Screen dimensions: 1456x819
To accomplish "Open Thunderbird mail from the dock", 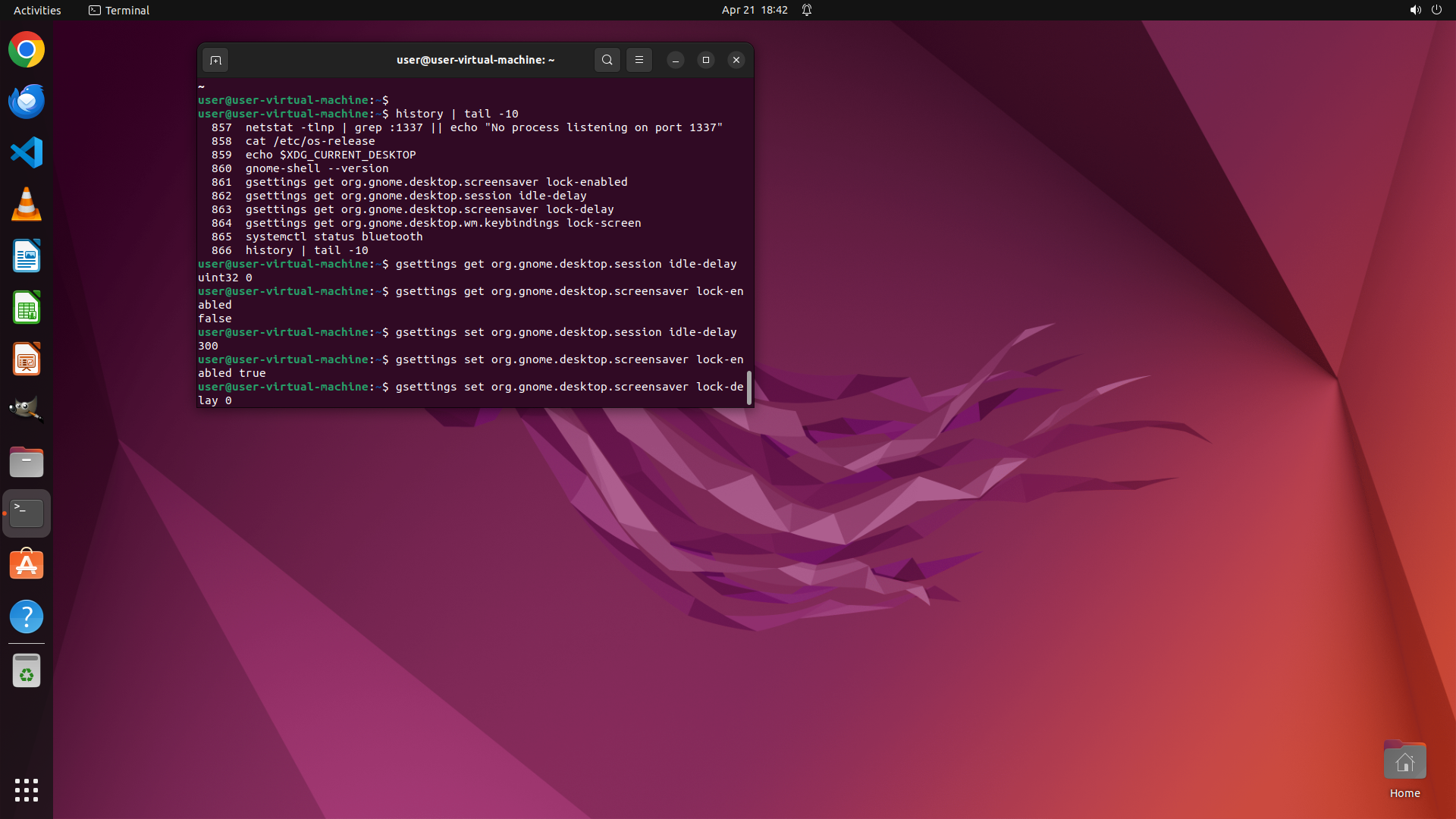I will click(x=27, y=102).
